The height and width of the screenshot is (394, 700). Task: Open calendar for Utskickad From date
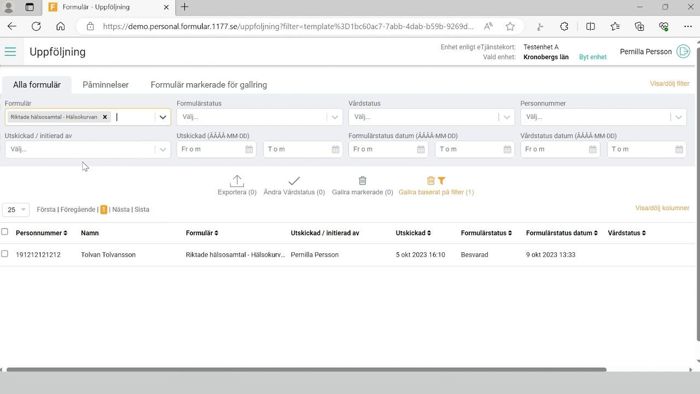pyautogui.click(x=249, y=149)
